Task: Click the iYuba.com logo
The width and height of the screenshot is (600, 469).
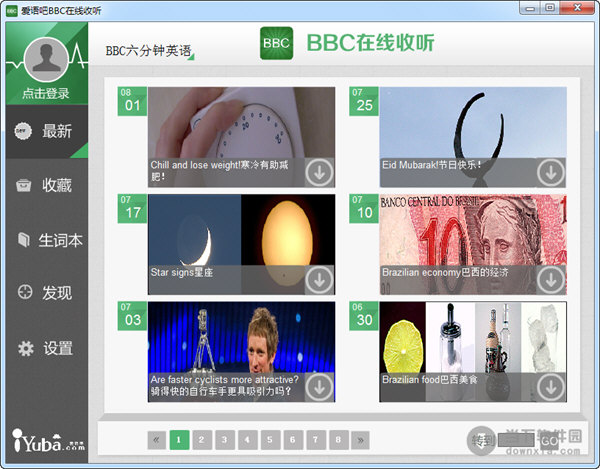Action: point(48,441)
